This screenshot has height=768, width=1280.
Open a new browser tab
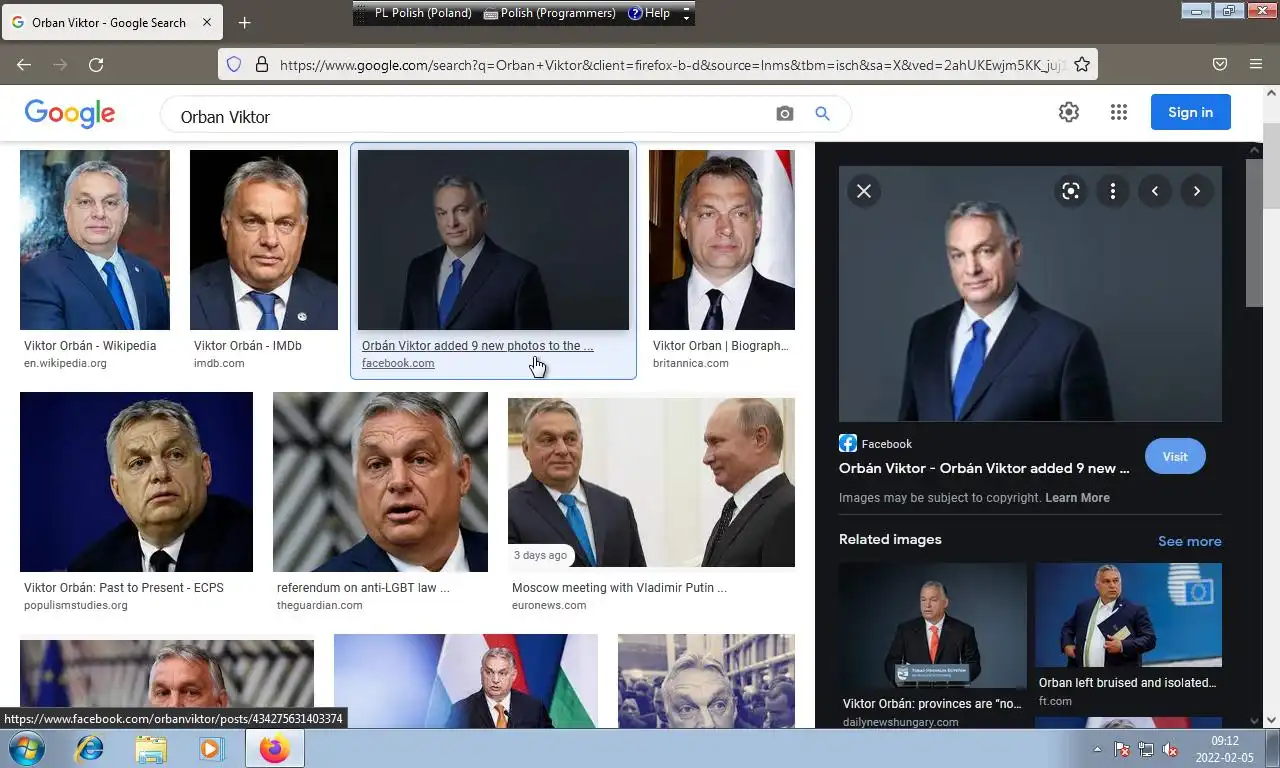[x=244, y=22]
